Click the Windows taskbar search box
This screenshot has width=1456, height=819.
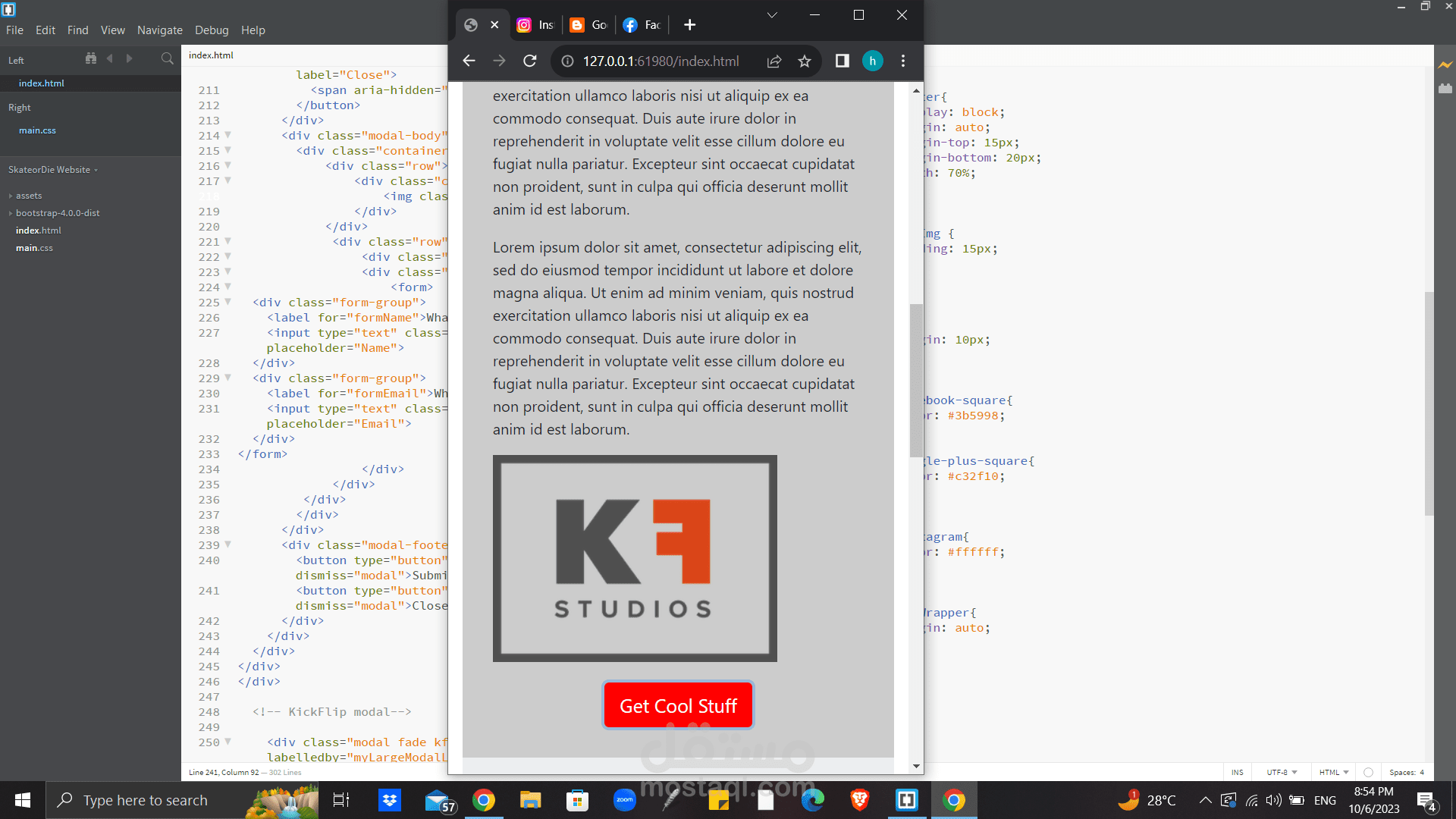coord(144,800)
